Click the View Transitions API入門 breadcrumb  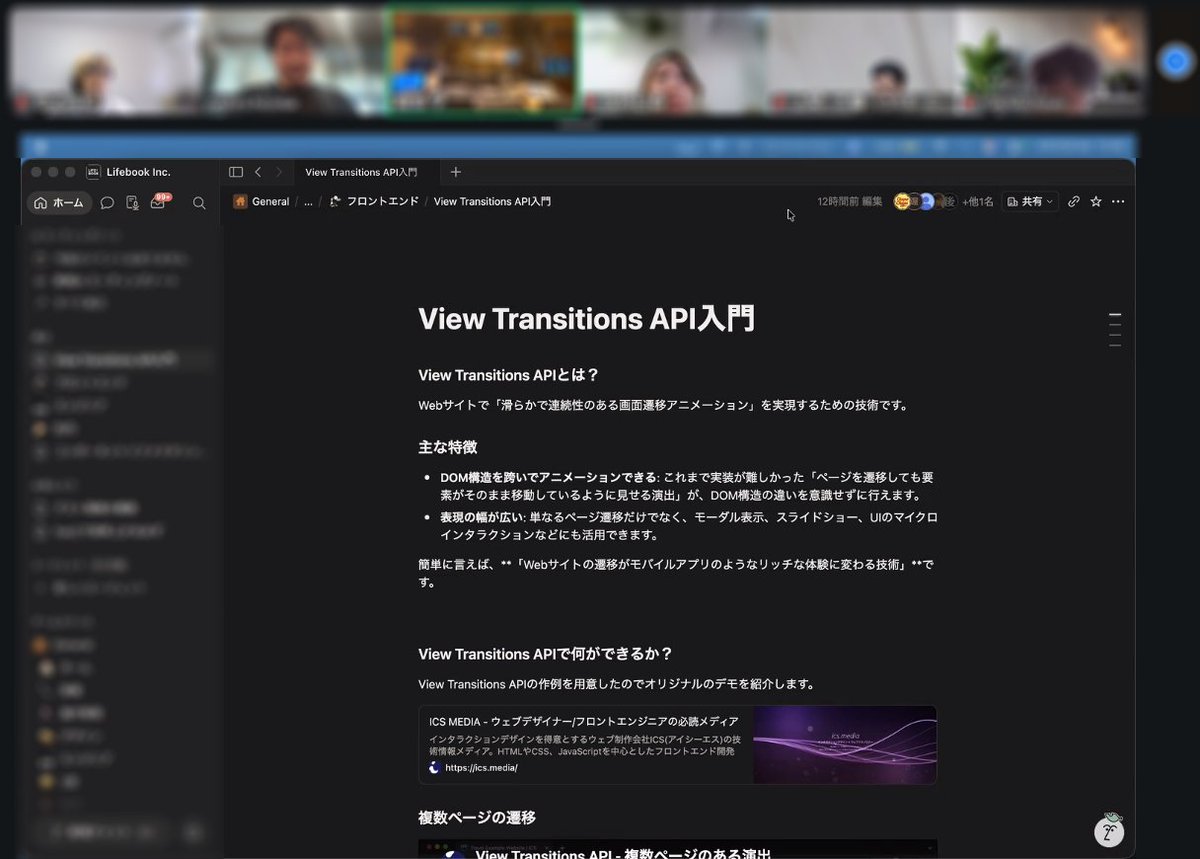tap(492, 201)
